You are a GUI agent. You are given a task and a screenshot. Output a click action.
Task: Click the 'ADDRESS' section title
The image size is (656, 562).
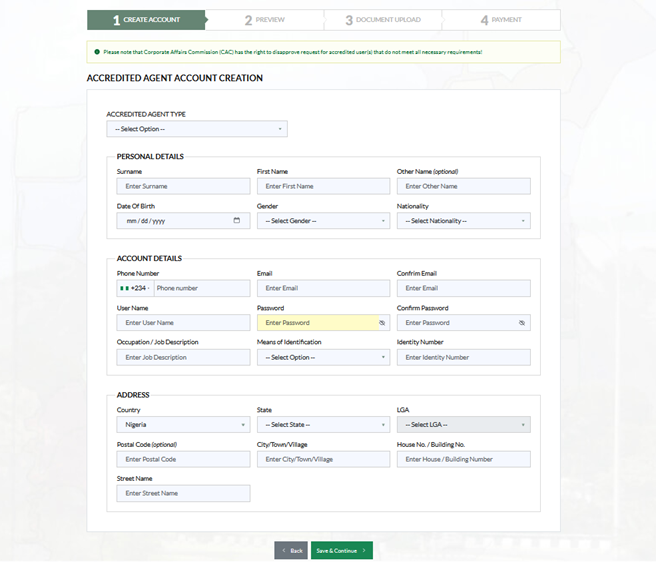(x=133, y=395)
